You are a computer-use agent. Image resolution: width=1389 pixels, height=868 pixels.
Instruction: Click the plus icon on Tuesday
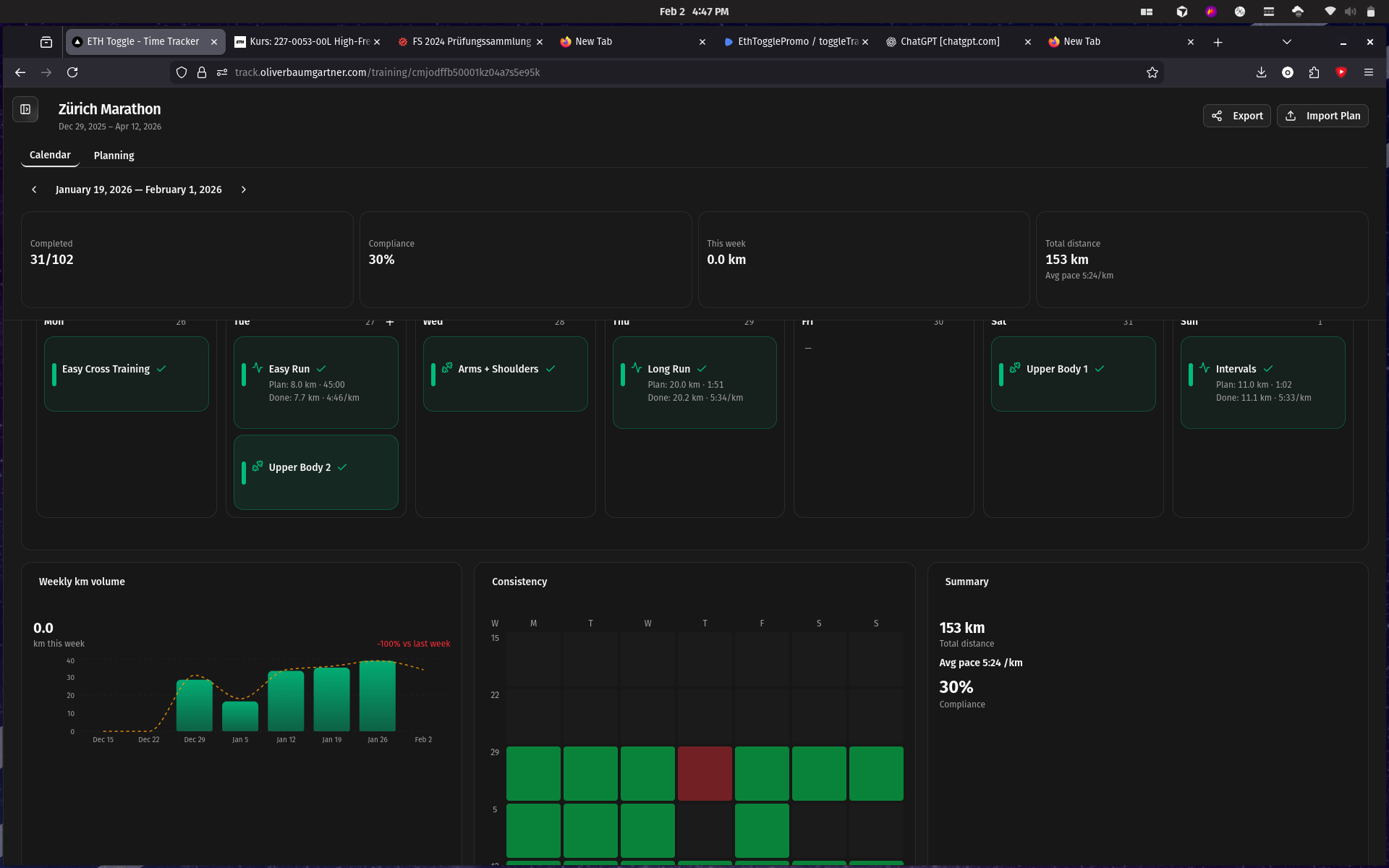390,323
